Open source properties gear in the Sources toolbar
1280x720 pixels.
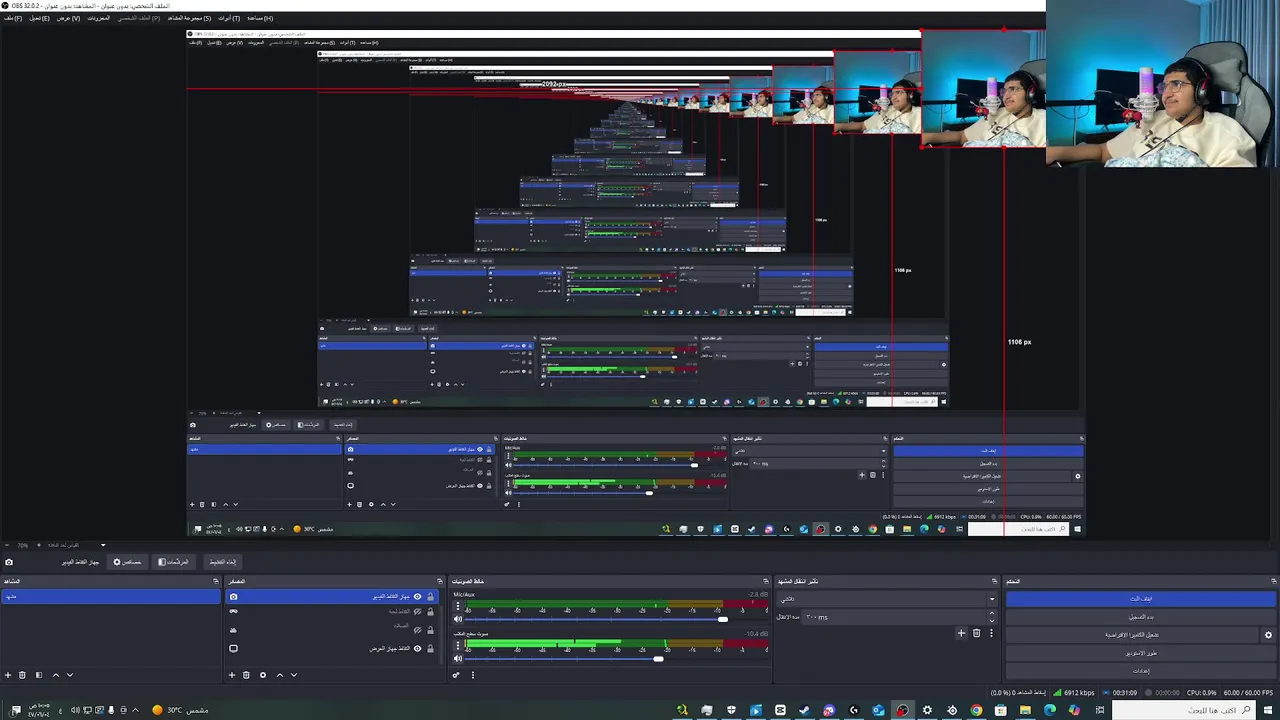pyautogui.click(x=263, y=675)
